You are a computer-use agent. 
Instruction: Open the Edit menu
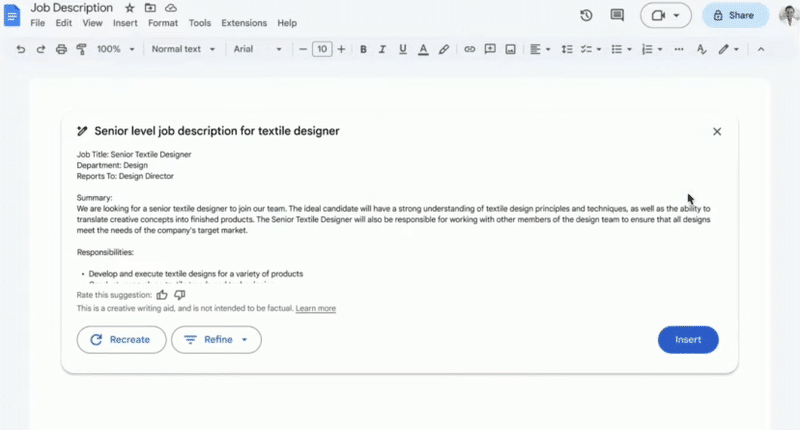(64, 23)
